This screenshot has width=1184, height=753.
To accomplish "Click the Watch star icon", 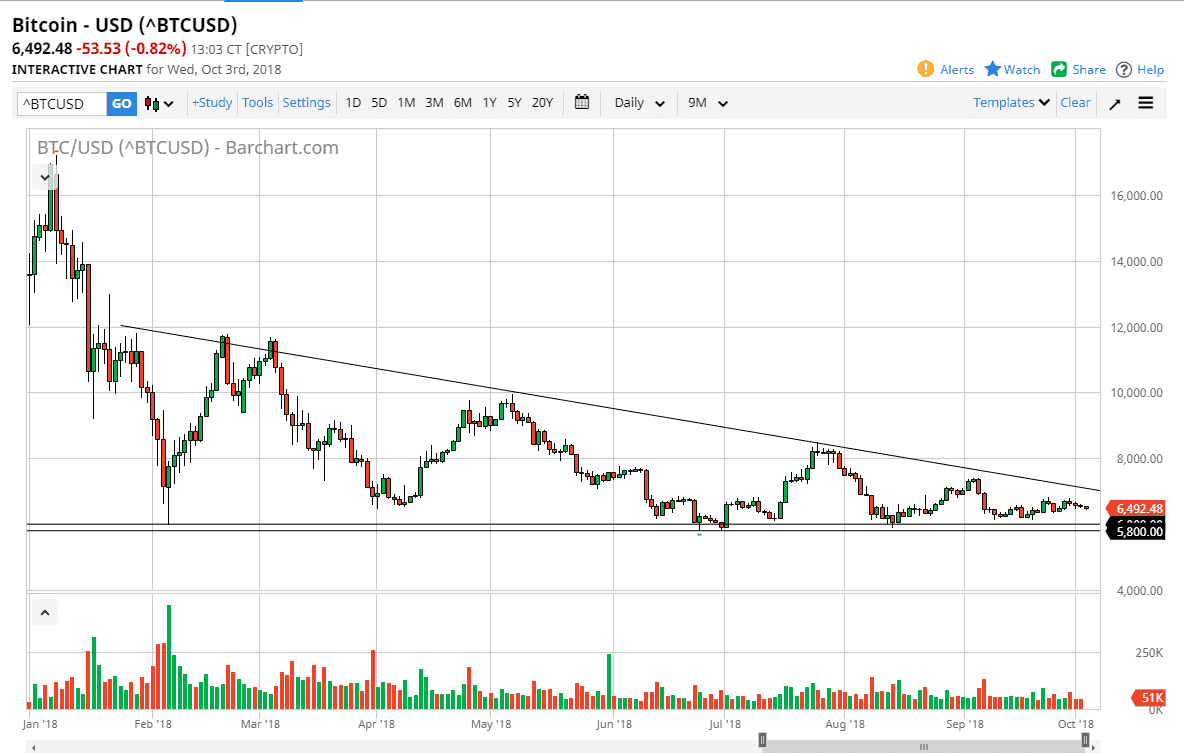I will tap(991, 69).
